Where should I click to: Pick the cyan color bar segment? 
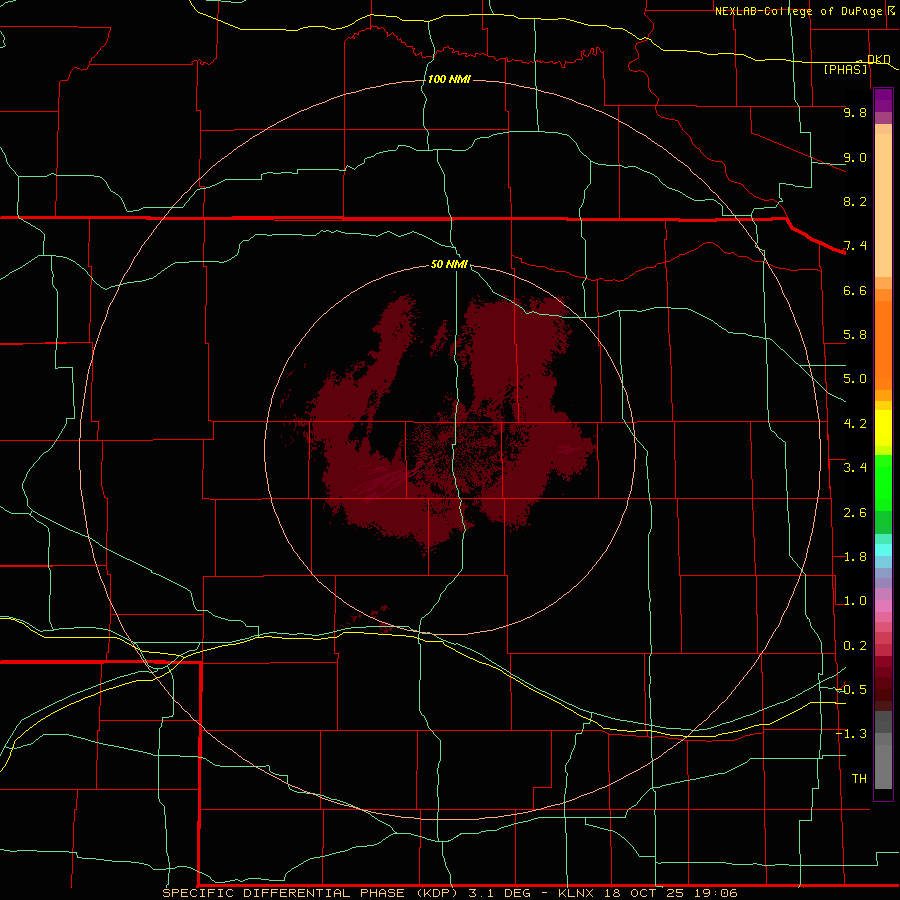tap(883, 550)
